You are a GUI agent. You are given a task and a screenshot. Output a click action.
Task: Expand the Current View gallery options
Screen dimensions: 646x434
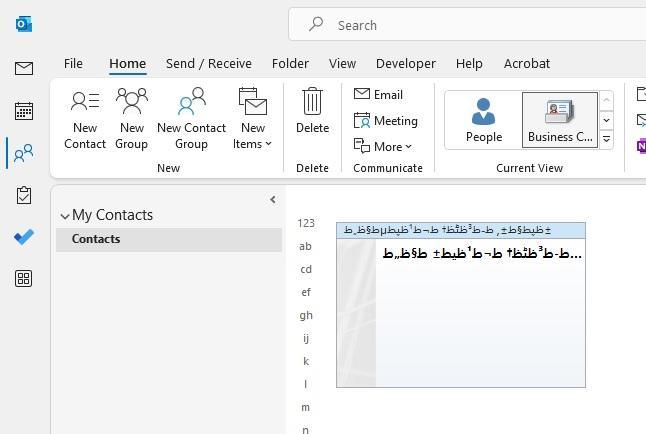[x=606, y=139]
